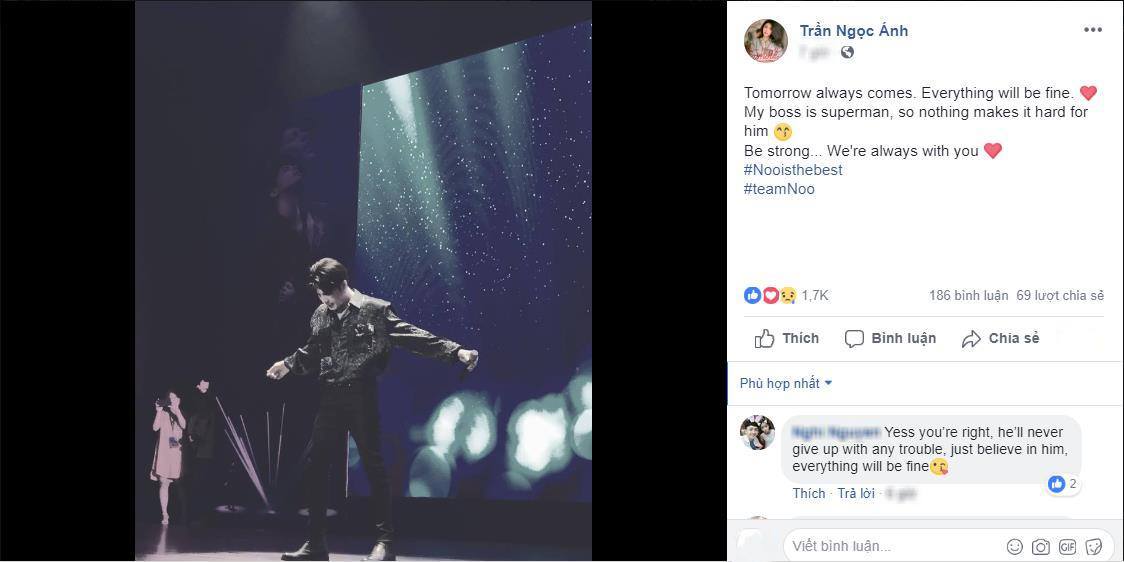Toggle Thích under the first comment
The height and width of the screenshot is (562, 1124).
coord(808,493)
